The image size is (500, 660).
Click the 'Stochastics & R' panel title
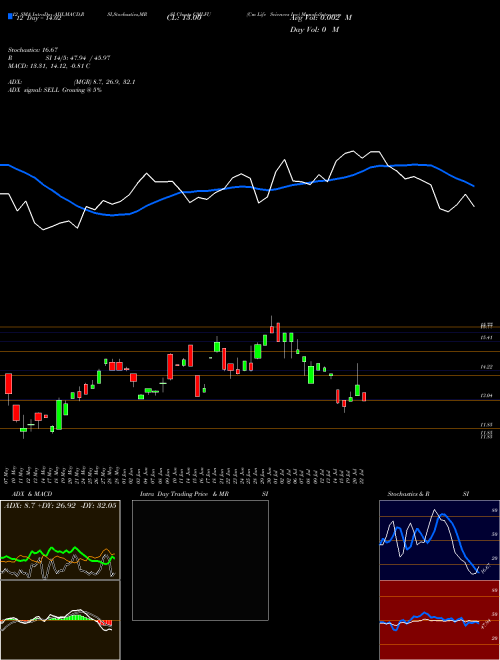(x=409, y=494)
